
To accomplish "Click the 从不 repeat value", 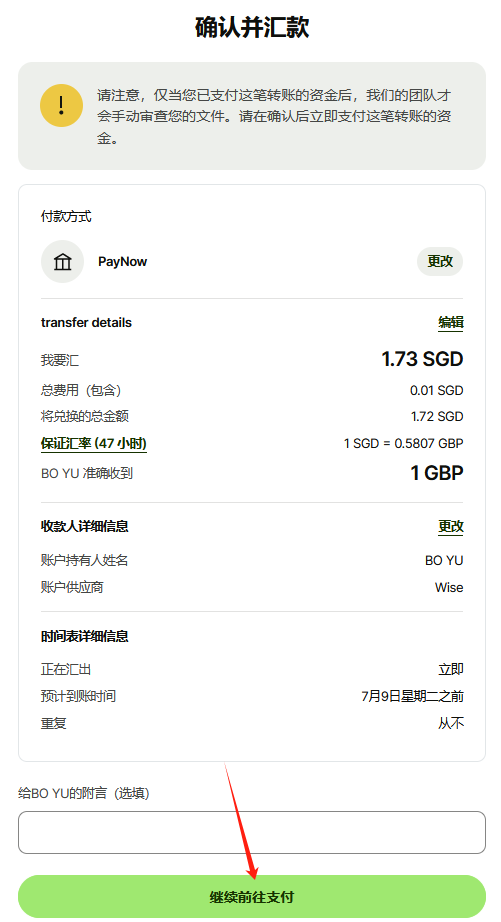I will click(x=450, y=723).
